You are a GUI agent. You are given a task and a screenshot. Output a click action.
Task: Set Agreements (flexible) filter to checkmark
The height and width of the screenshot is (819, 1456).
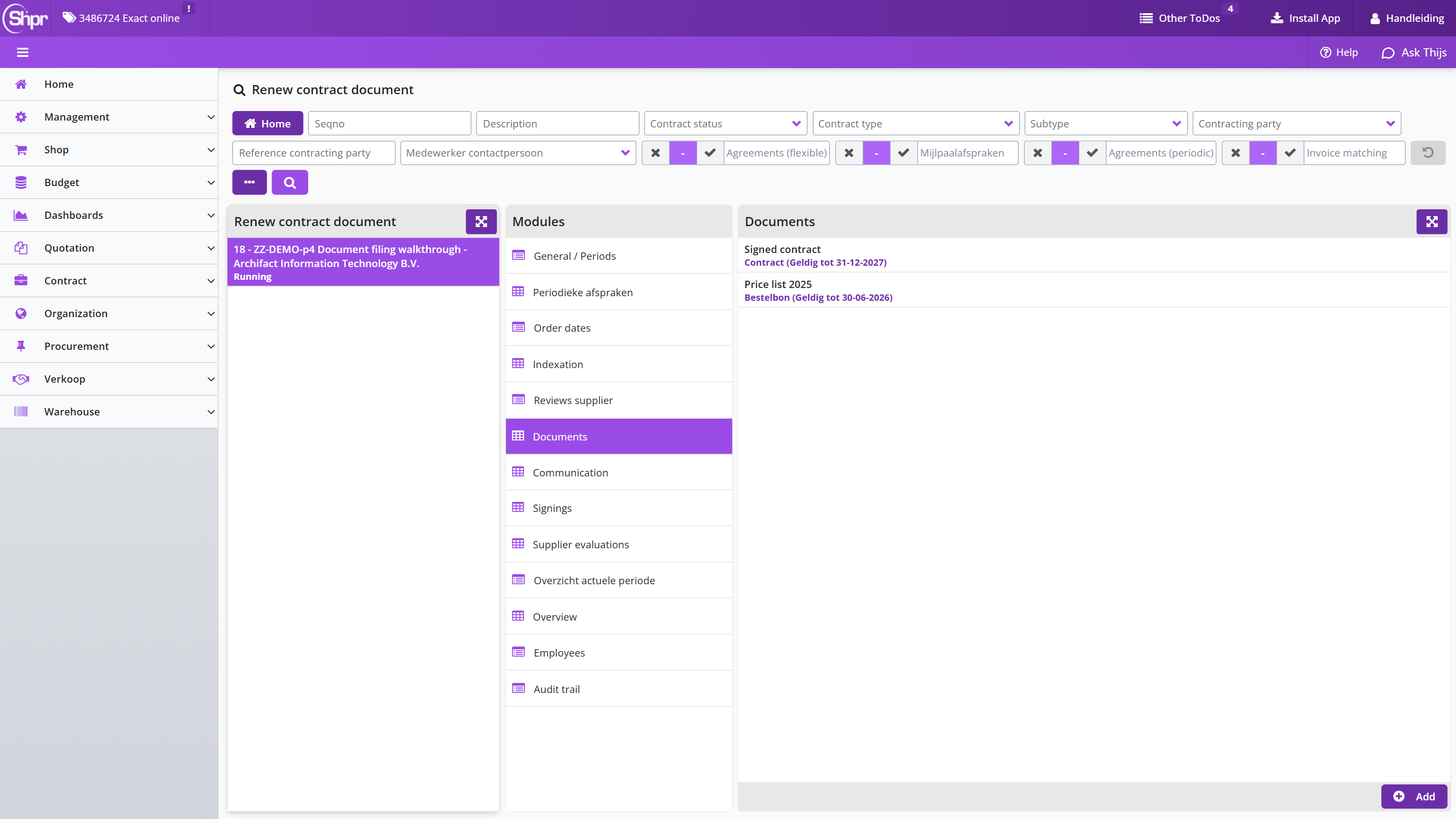[710, 153]
